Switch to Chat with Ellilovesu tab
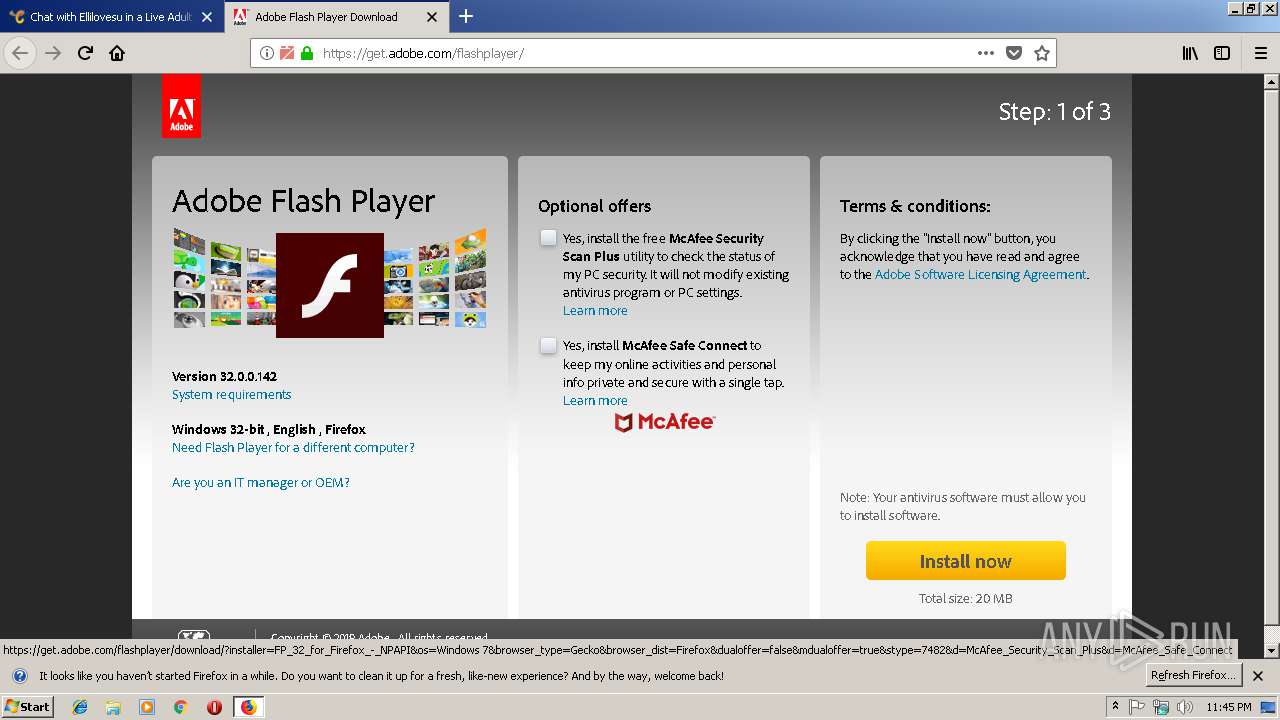Screen dimensions: 1280x720 tap(112, 17)
